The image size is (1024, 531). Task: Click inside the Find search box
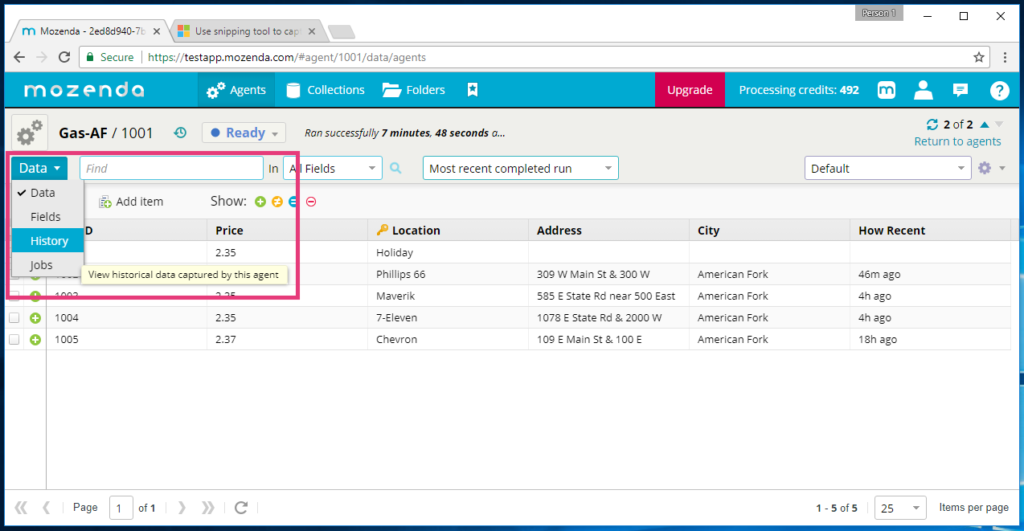[x=171, y=169]
